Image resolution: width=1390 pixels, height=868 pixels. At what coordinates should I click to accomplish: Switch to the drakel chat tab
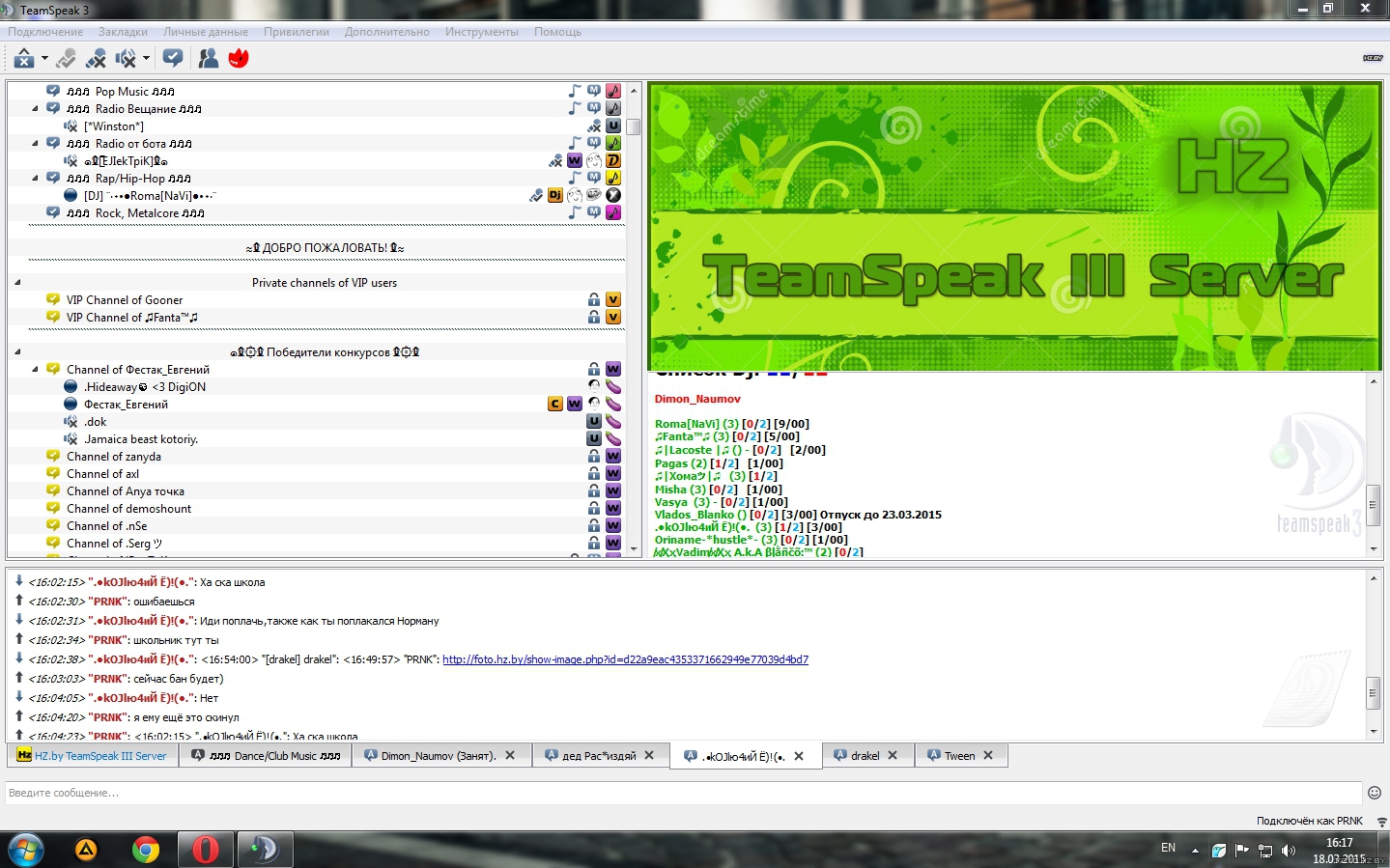coord(866,756)
